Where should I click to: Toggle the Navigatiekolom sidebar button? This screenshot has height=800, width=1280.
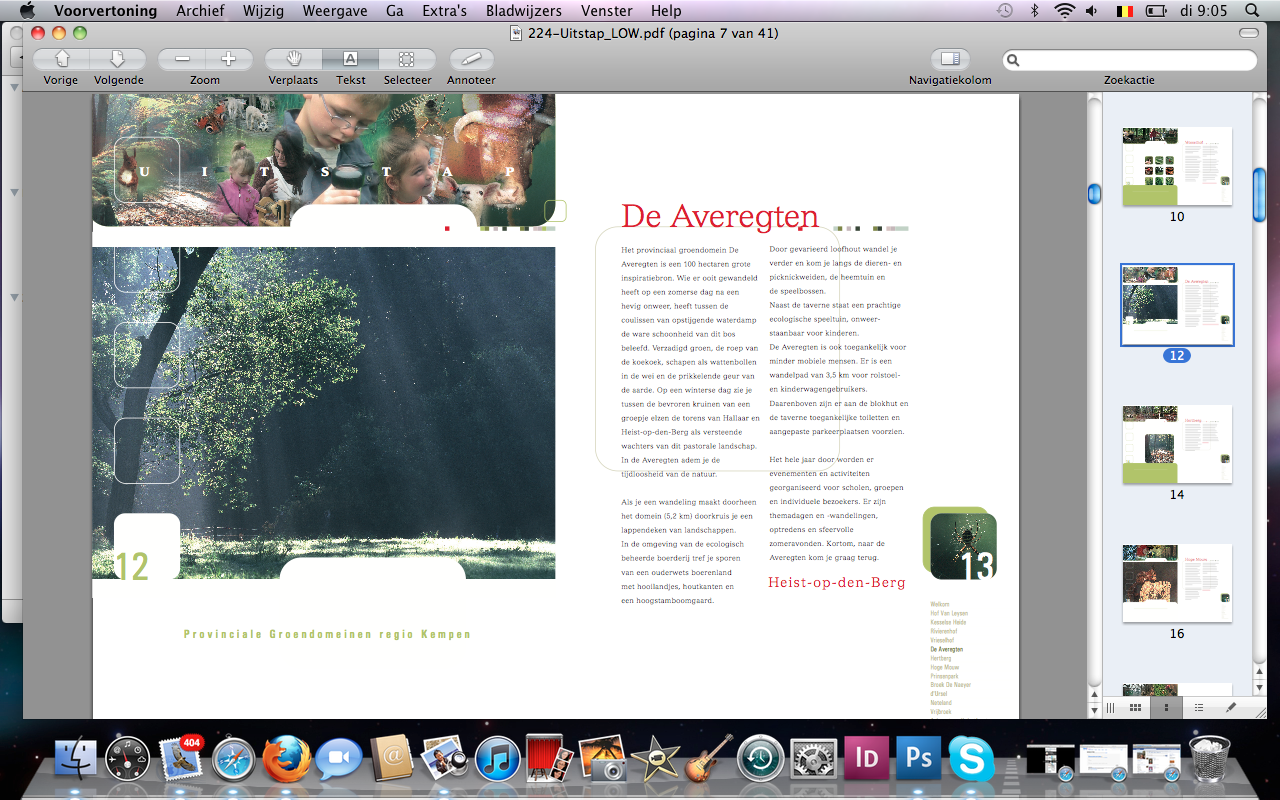pos(950,59)
